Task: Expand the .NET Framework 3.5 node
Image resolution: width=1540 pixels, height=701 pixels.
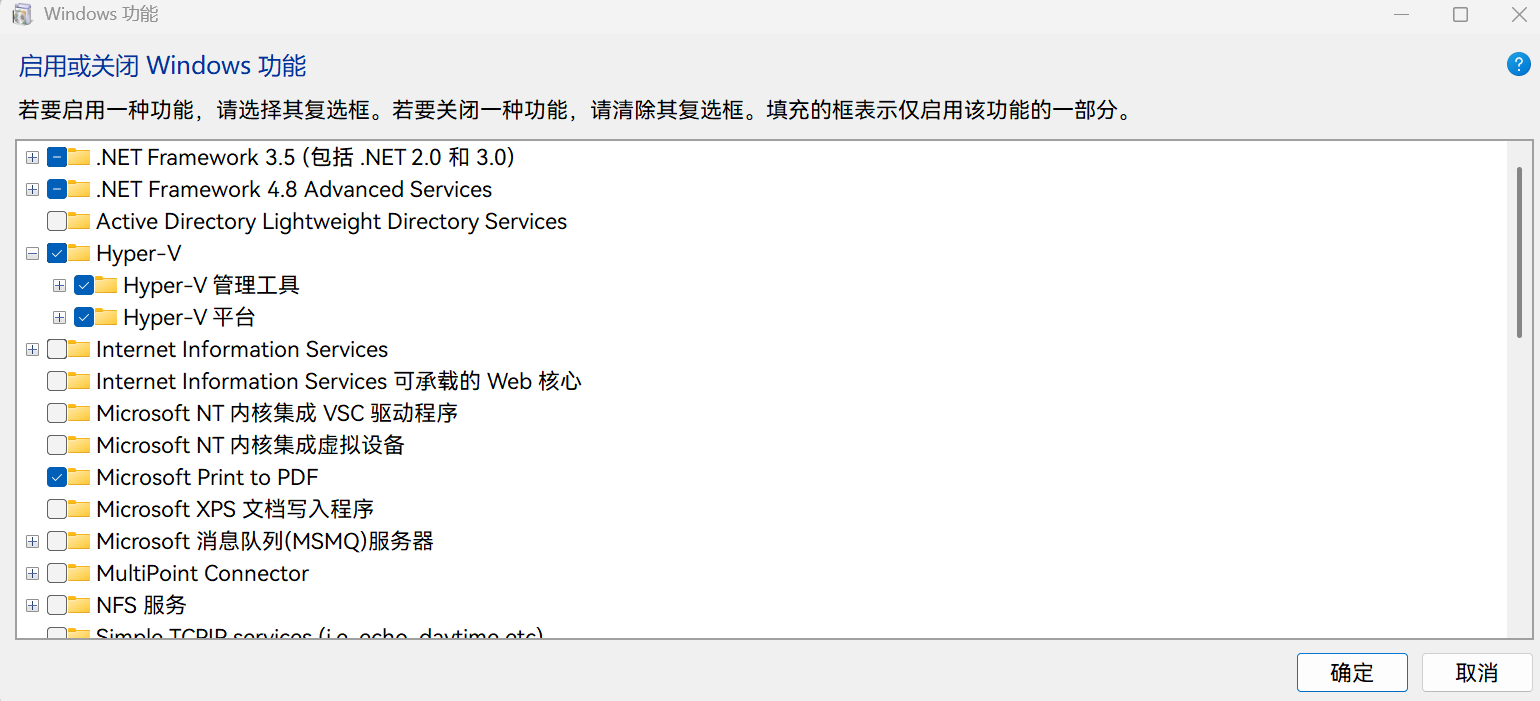Action: [32, 157]
